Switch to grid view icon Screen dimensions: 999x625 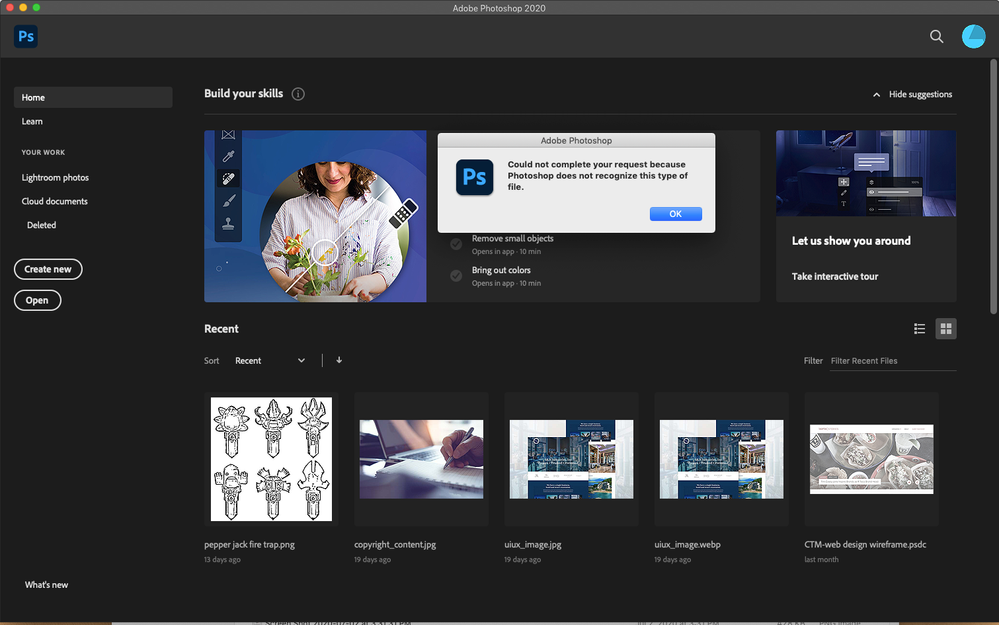pyautogui.click(x=945, y=329)
